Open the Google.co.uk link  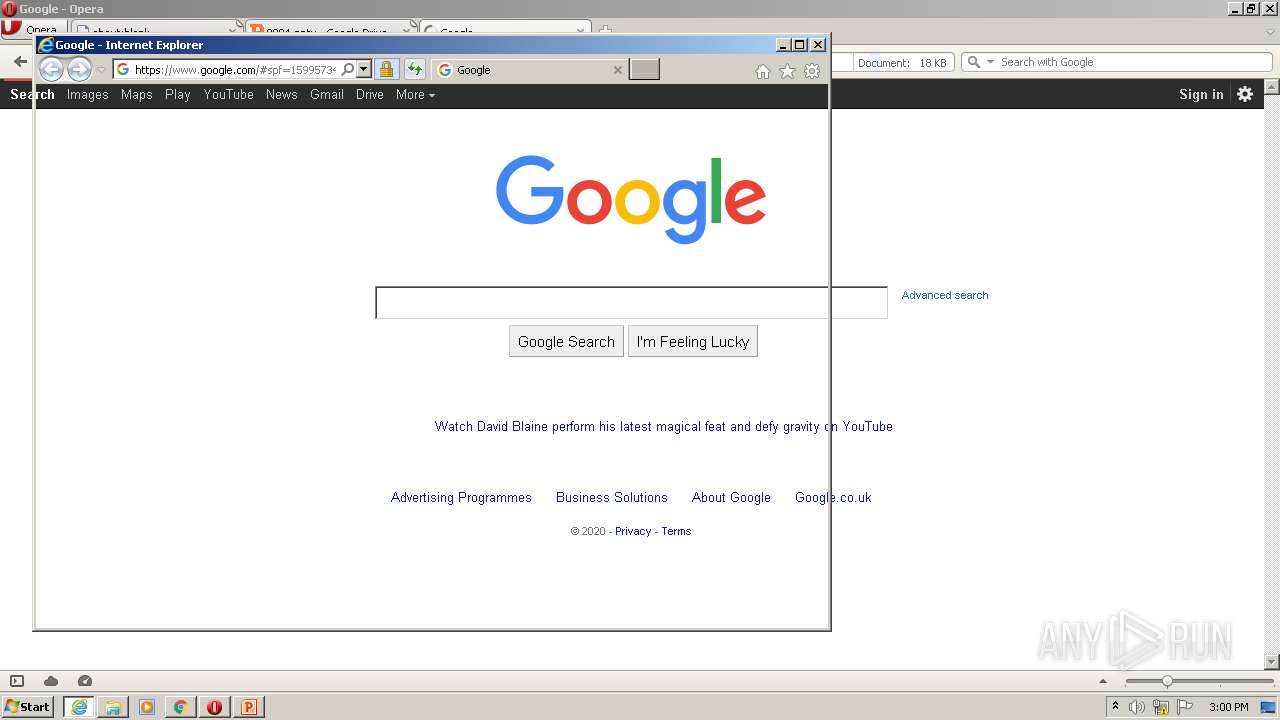pos(833,497)
